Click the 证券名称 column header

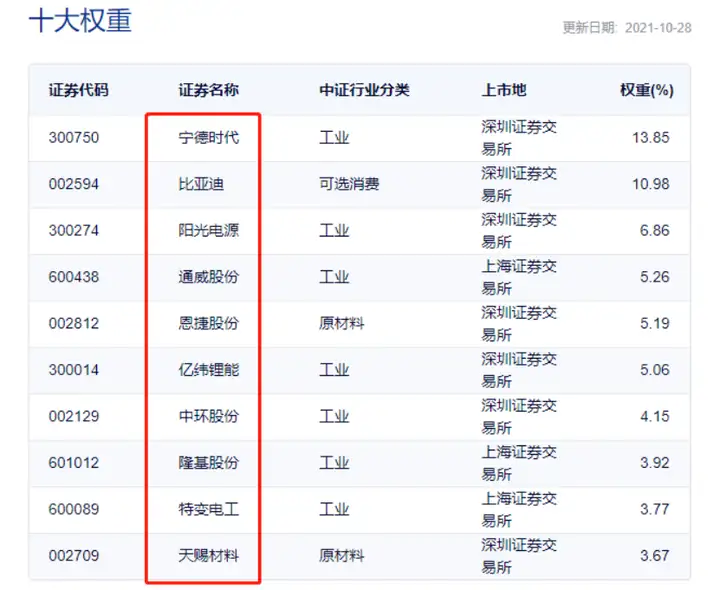click(x=208, y=90)
